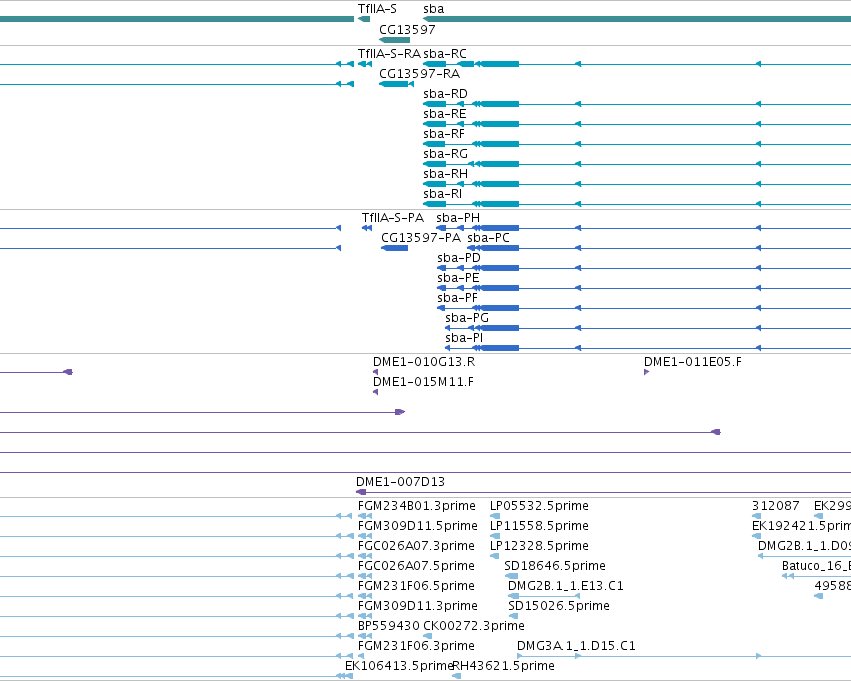Screen dimensions: 851x681
Task: Click the CG13597-PA coding block
Action: 395,248
